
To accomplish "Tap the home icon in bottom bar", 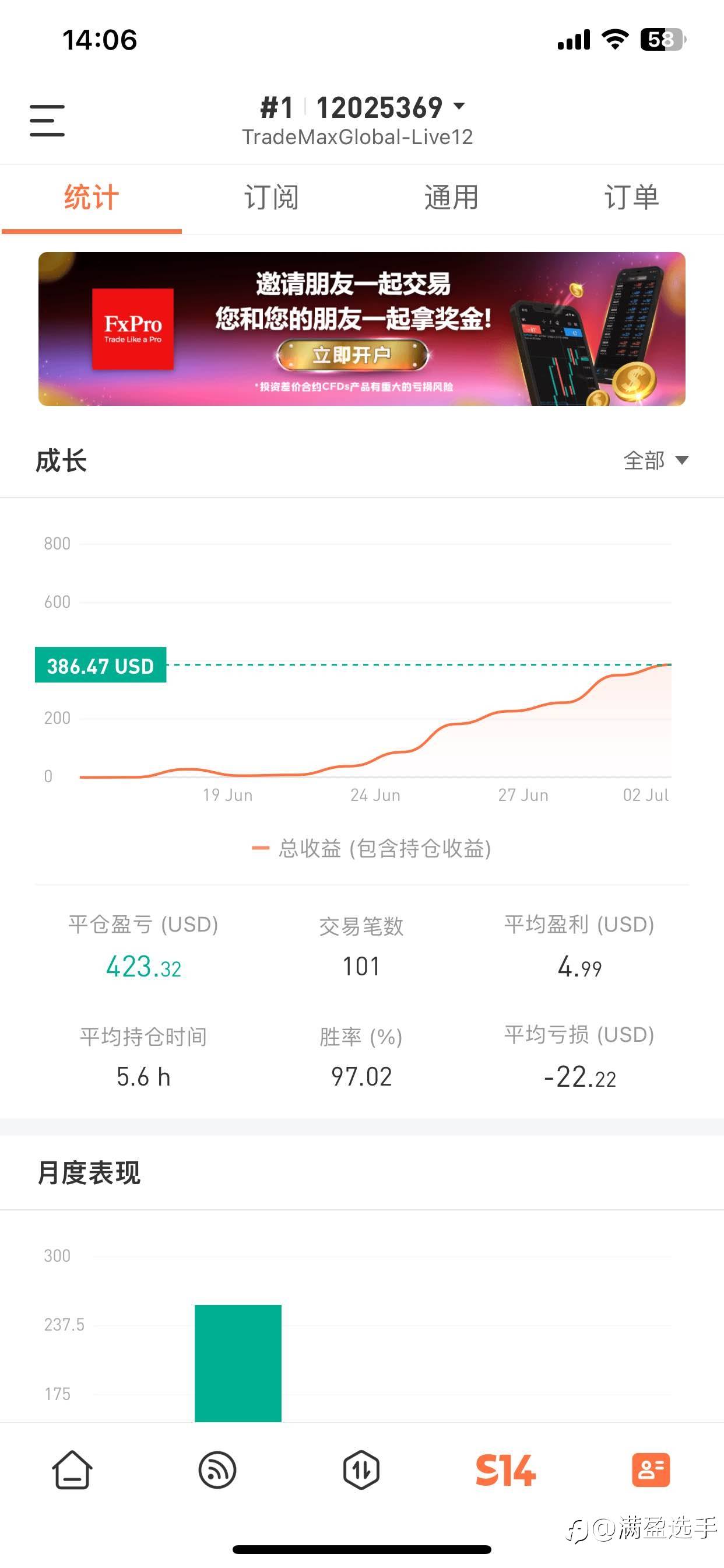I will point(72,1469).
